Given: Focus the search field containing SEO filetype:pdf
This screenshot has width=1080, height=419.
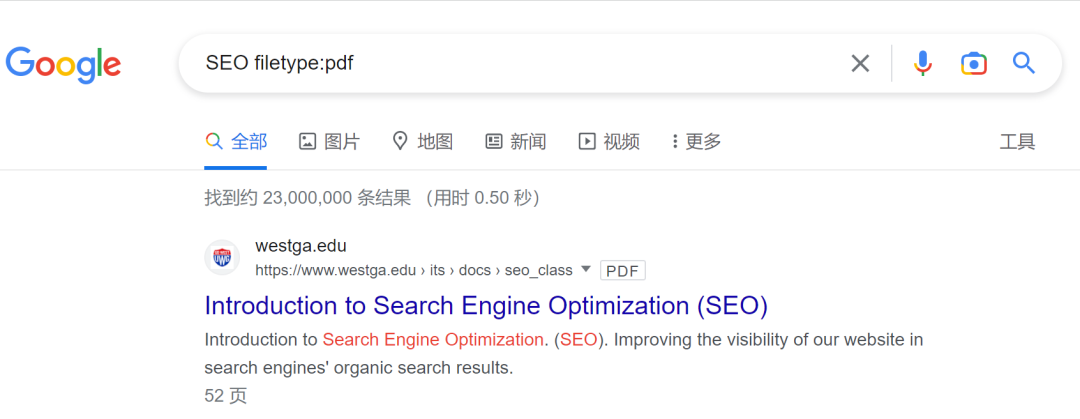Looking at the screenshot, I should [500, 64].
